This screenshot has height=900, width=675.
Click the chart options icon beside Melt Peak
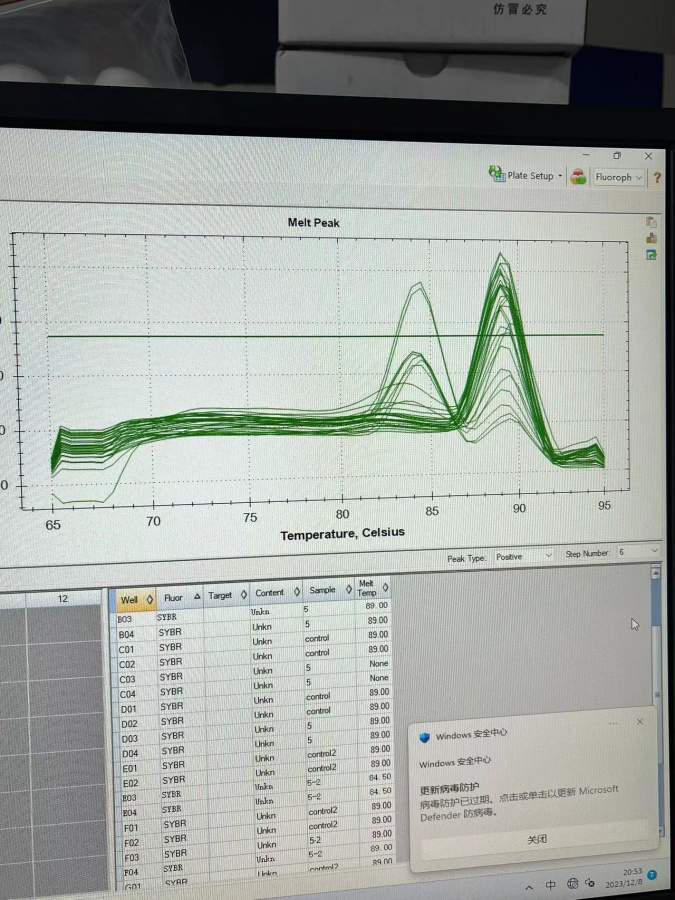[x=651, y=238]
